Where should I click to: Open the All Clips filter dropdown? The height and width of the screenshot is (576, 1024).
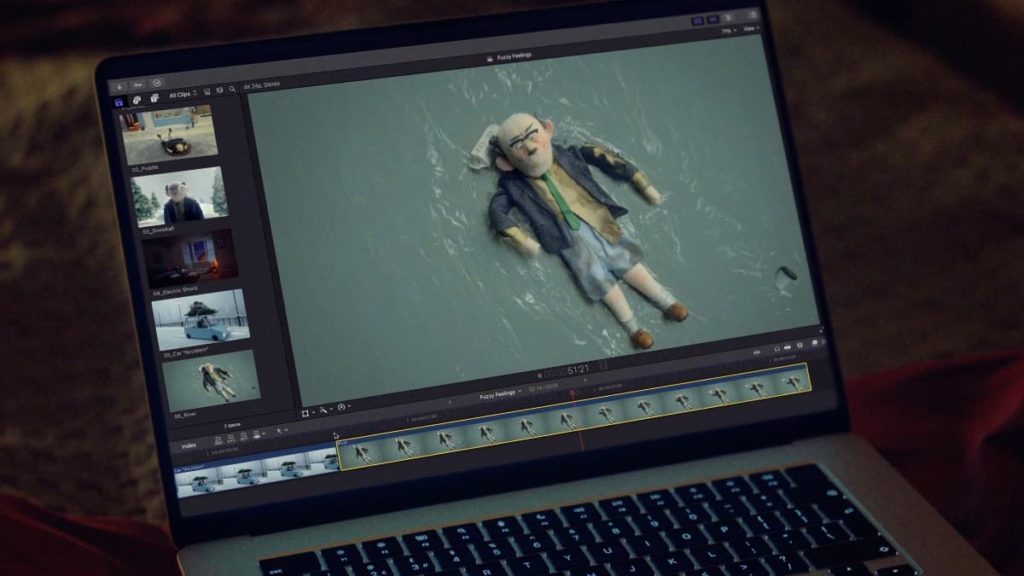click(x=183, y=93)
